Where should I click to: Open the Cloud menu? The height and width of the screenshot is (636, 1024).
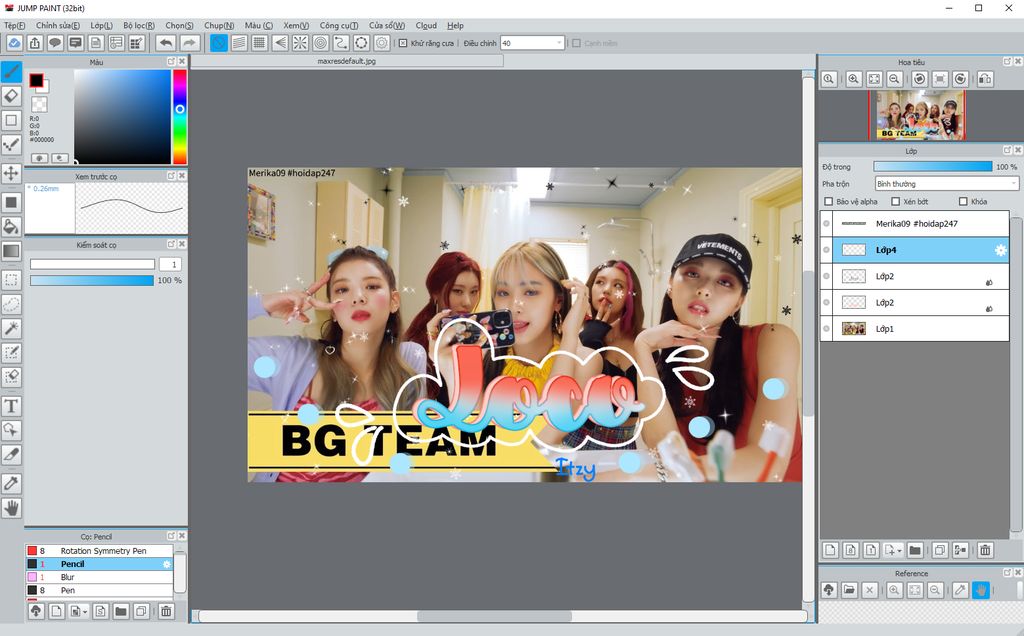click(x=426, y=25)
